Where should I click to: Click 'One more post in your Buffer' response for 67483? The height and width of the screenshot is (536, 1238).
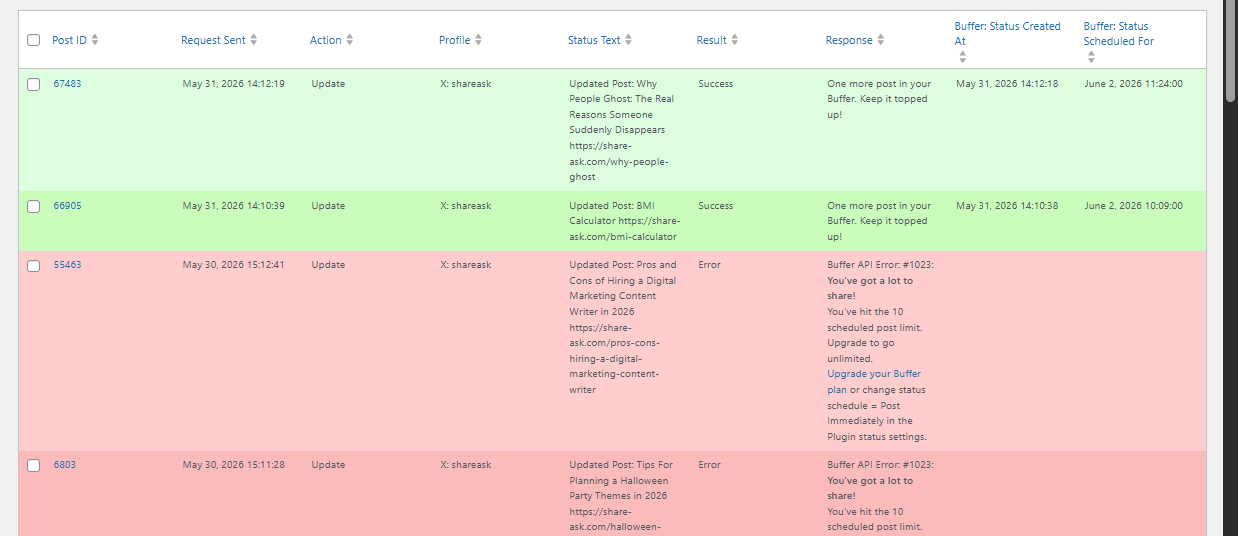pos(879,99)
